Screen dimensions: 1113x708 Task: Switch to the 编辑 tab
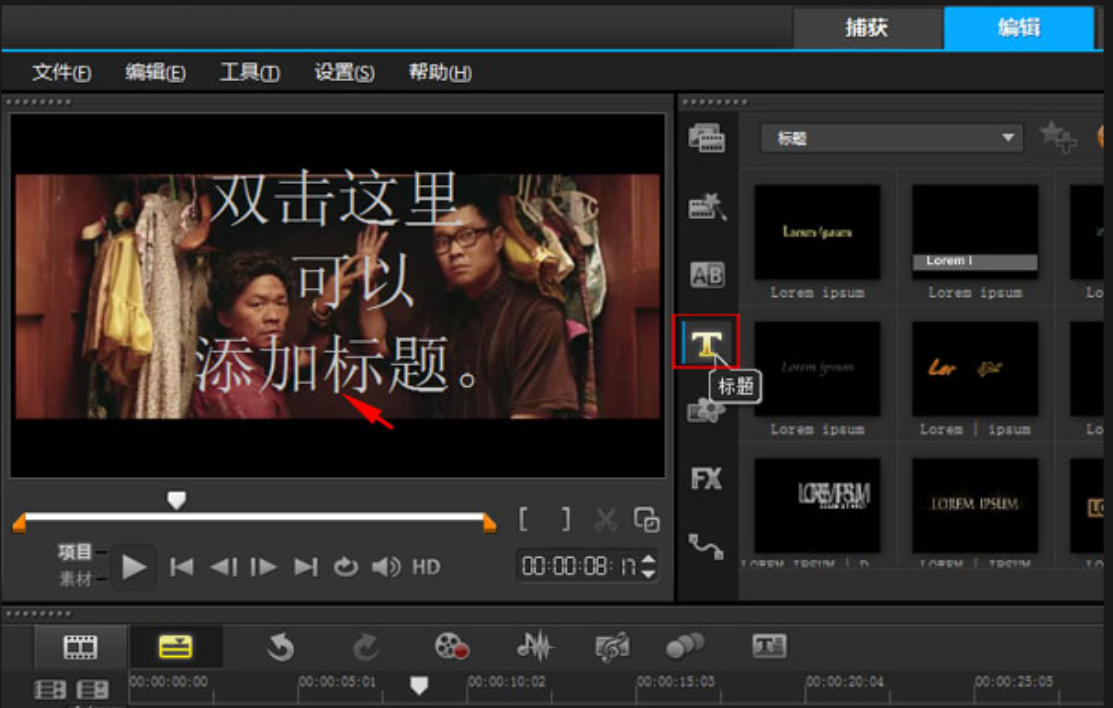click(x=1019, y=28)
